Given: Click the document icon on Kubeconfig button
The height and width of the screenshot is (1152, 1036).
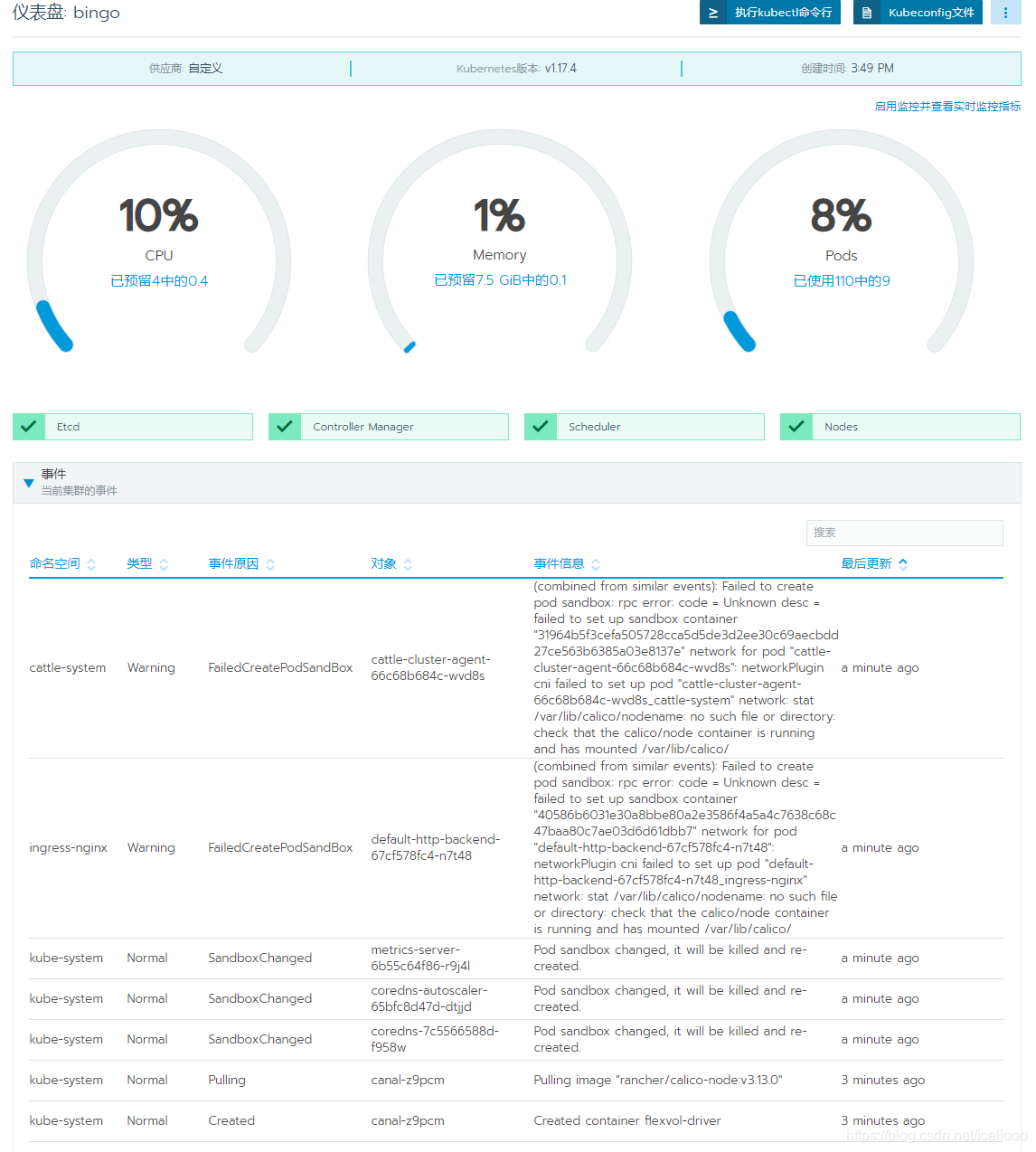Looking at the screenshot, I should (867, 13).
